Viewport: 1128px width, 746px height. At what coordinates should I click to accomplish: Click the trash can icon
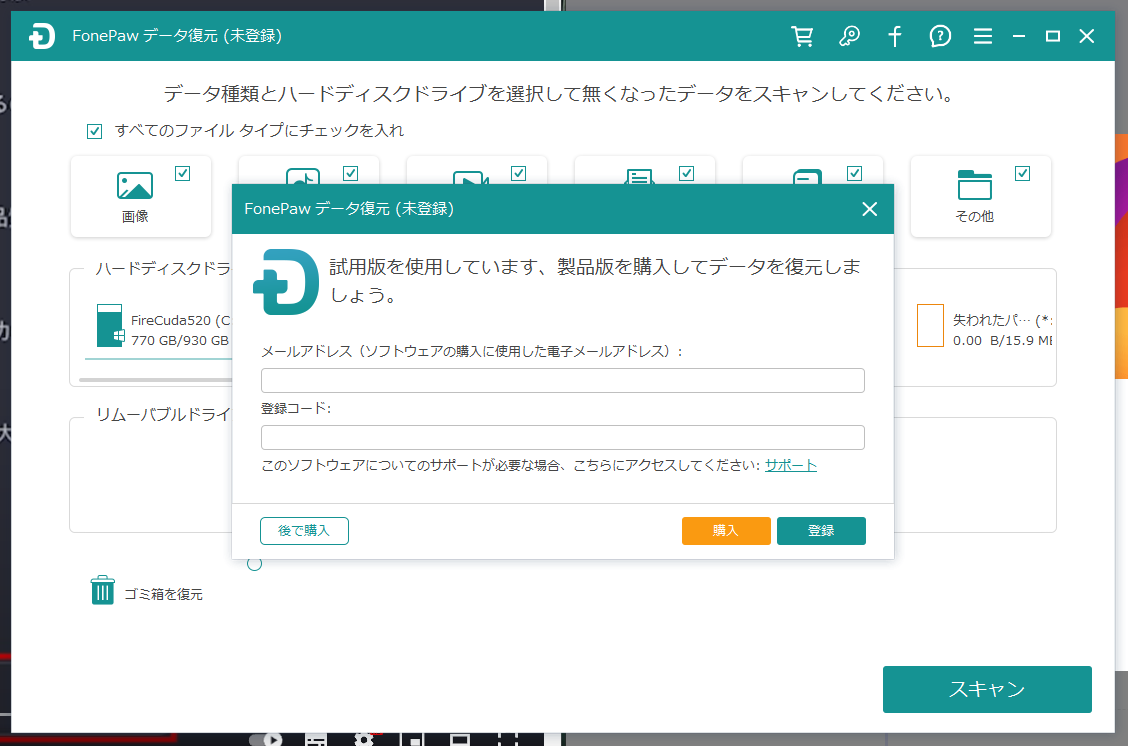[102, 590]
